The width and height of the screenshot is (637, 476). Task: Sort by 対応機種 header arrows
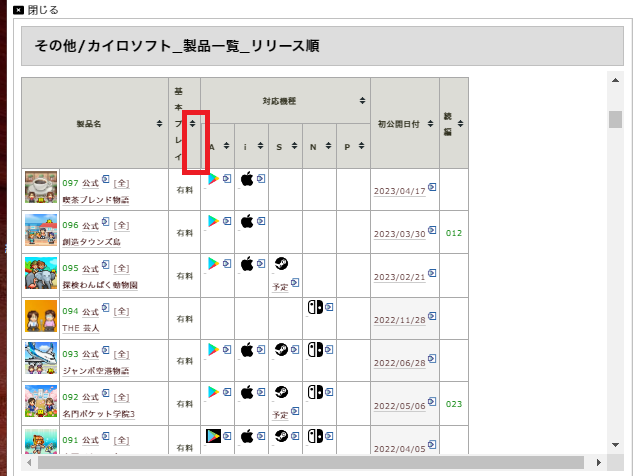coord(362,101)
